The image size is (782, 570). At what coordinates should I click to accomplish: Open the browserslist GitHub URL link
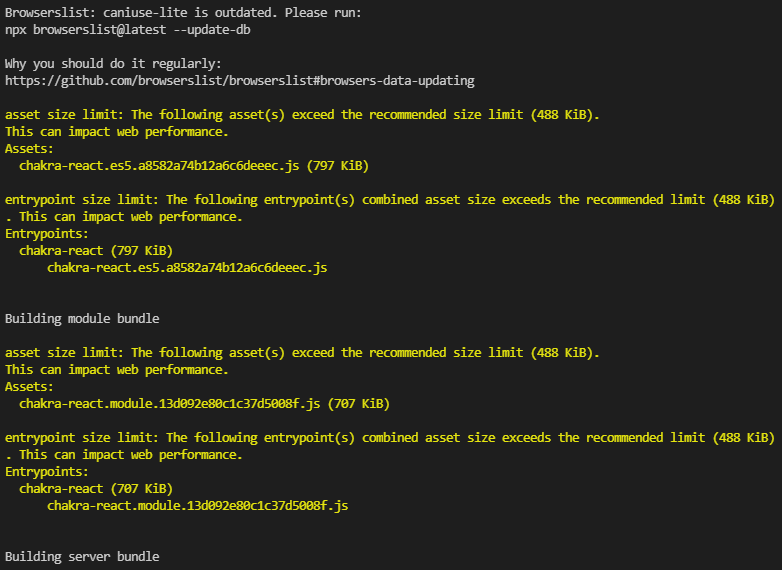(x=240, y=80)
